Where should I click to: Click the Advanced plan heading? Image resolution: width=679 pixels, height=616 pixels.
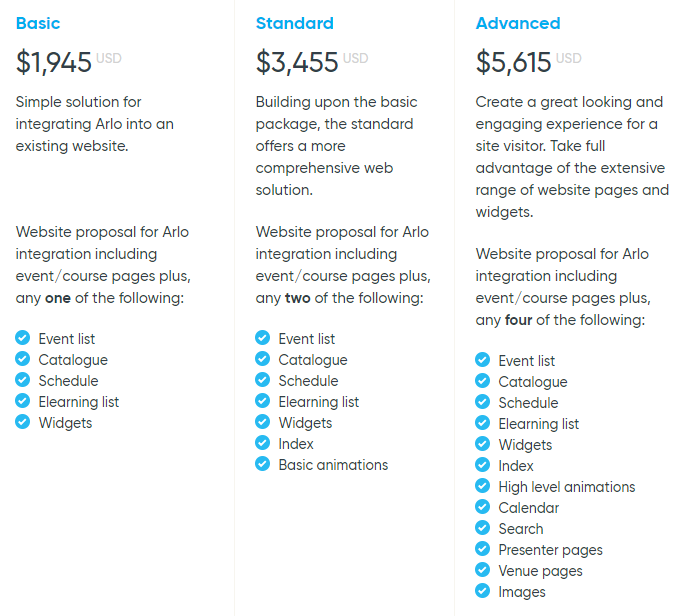tap(518, 23)
